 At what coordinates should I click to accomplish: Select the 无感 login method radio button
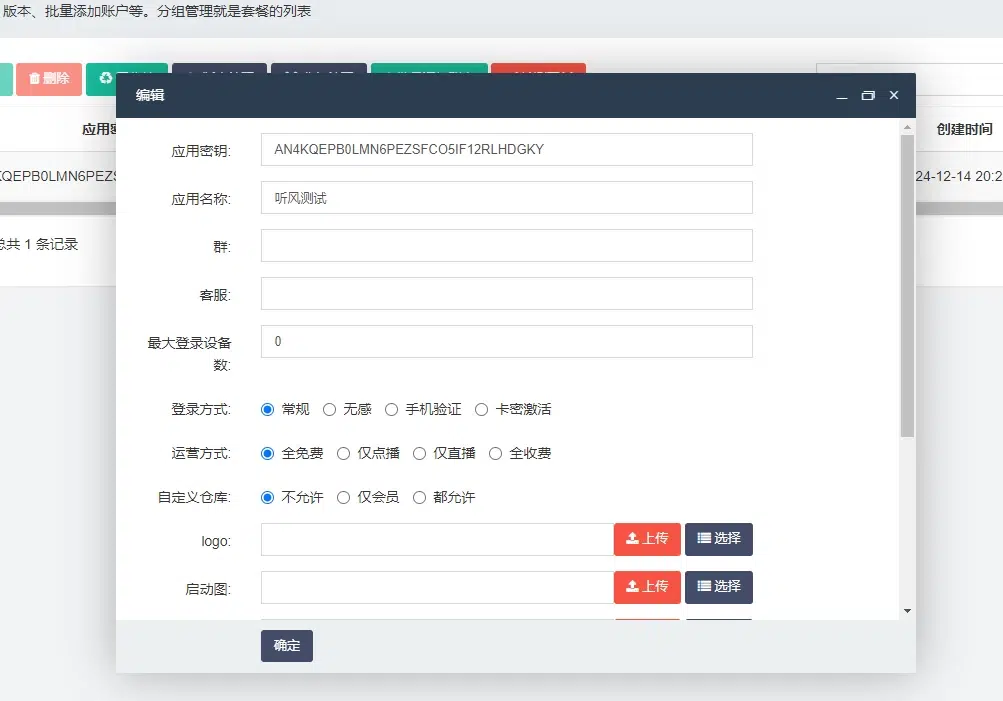click(x=330, y=409)
